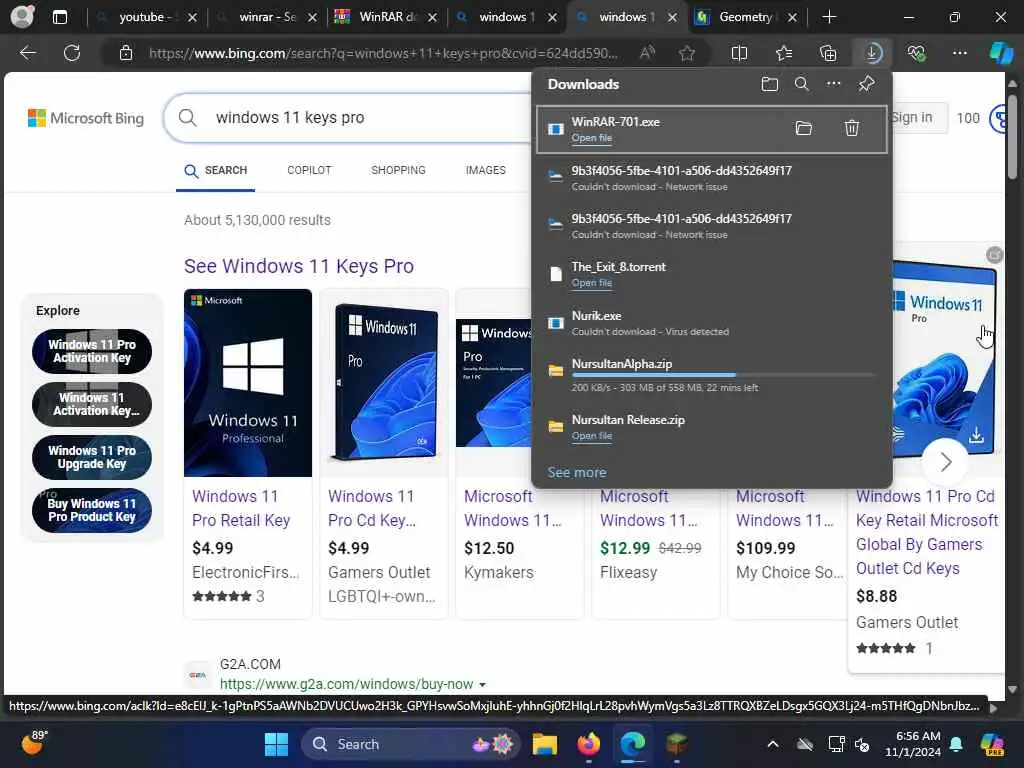Open weather widget showing 89°

[x=35, y=743]
